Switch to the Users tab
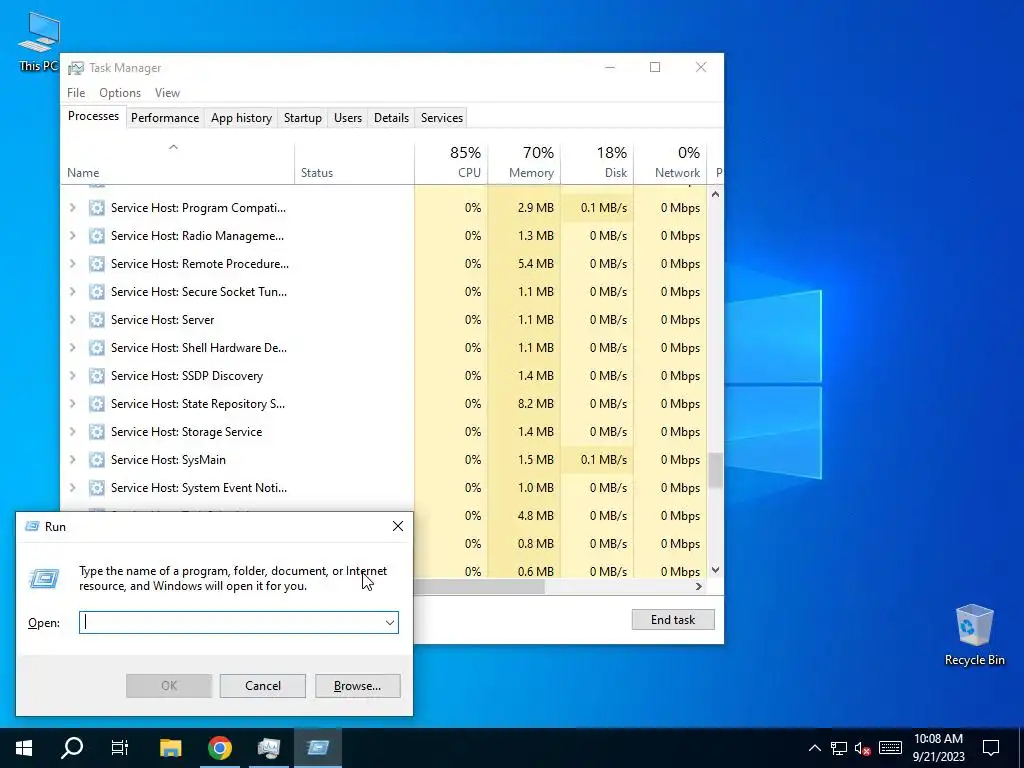 pyautogui.click(x=347, y=118)
